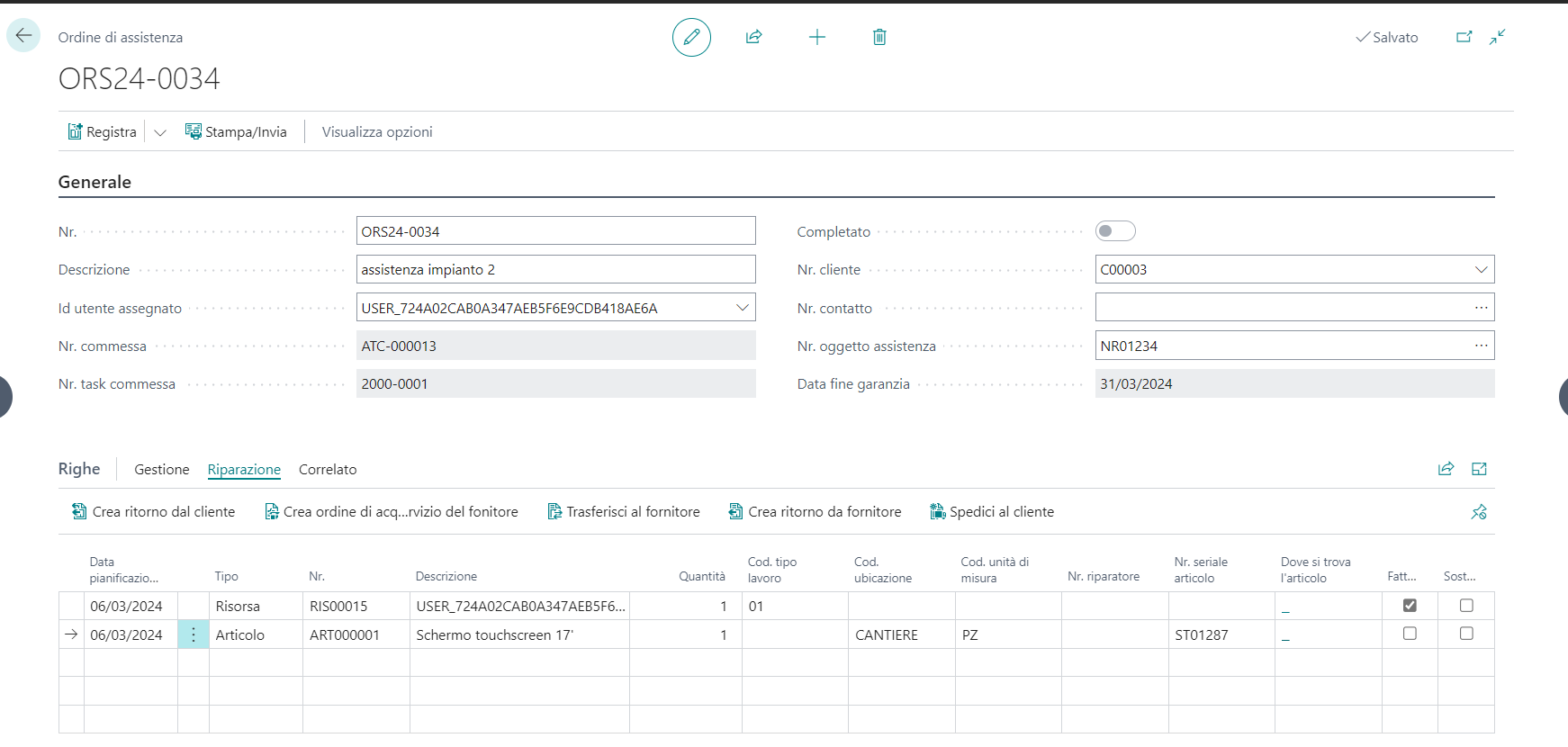
Task: Click cell ART000001
Action: tap(356, 634)
